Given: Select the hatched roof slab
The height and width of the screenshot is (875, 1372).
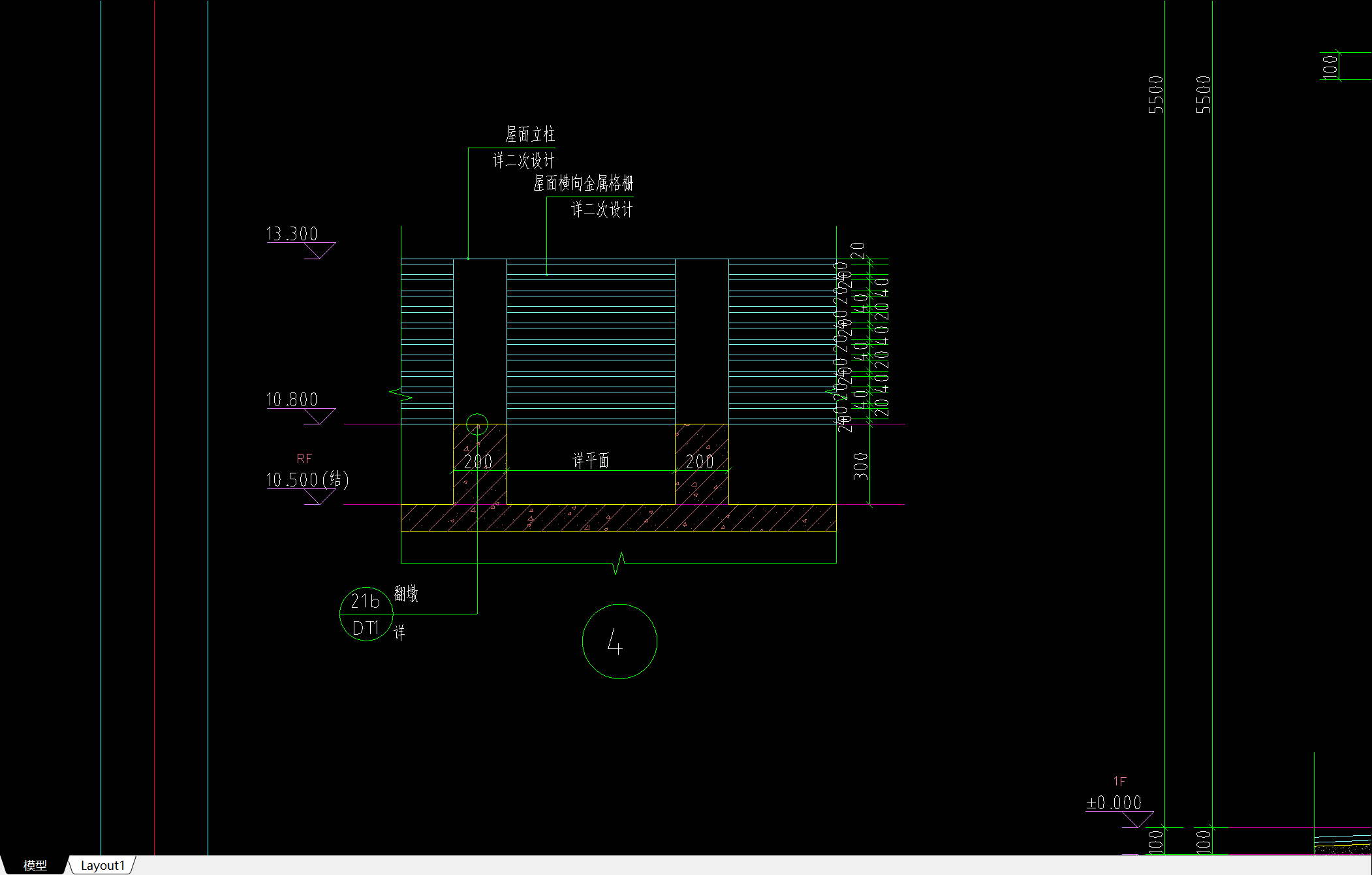Looking at the screenshot, I should [619, 517].
